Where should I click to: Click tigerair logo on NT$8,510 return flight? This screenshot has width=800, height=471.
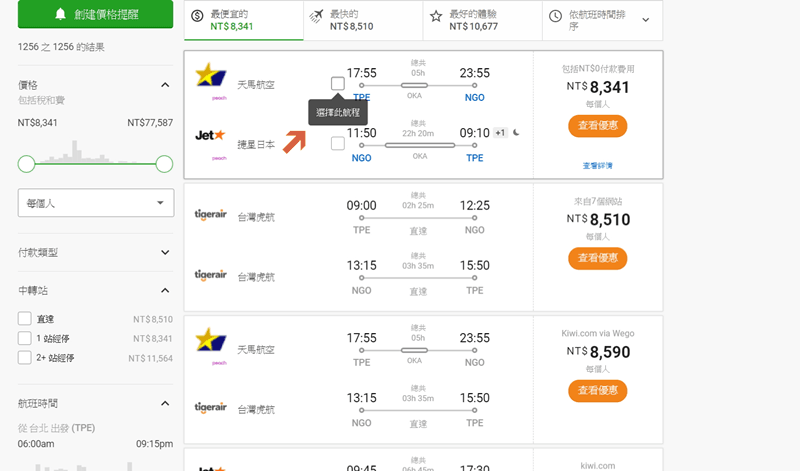coord(211,275)
